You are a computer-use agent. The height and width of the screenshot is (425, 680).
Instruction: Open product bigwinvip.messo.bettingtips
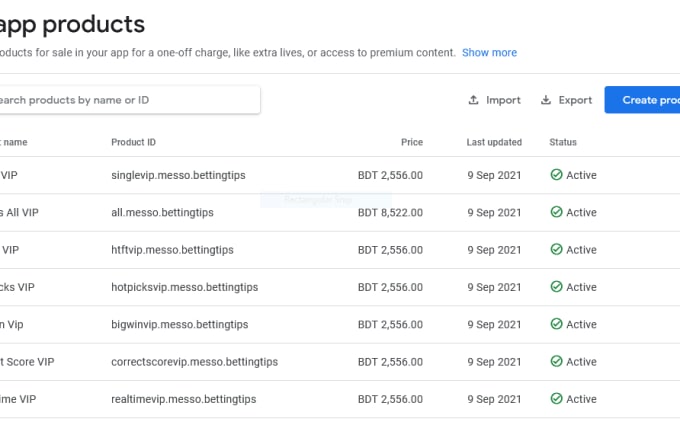180,324
